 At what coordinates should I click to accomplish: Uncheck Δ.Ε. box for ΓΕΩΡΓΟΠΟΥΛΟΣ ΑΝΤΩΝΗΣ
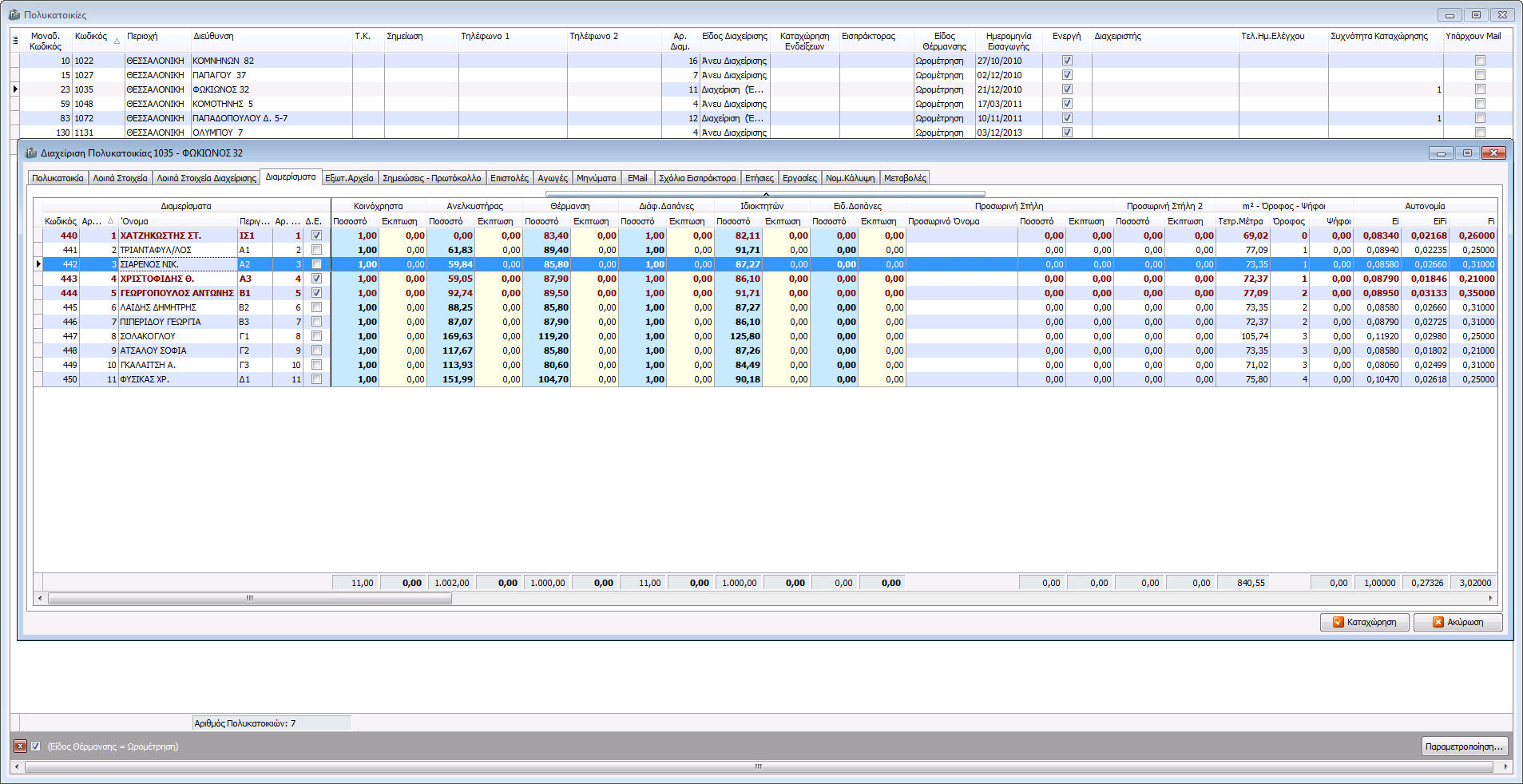click(316, 293)
